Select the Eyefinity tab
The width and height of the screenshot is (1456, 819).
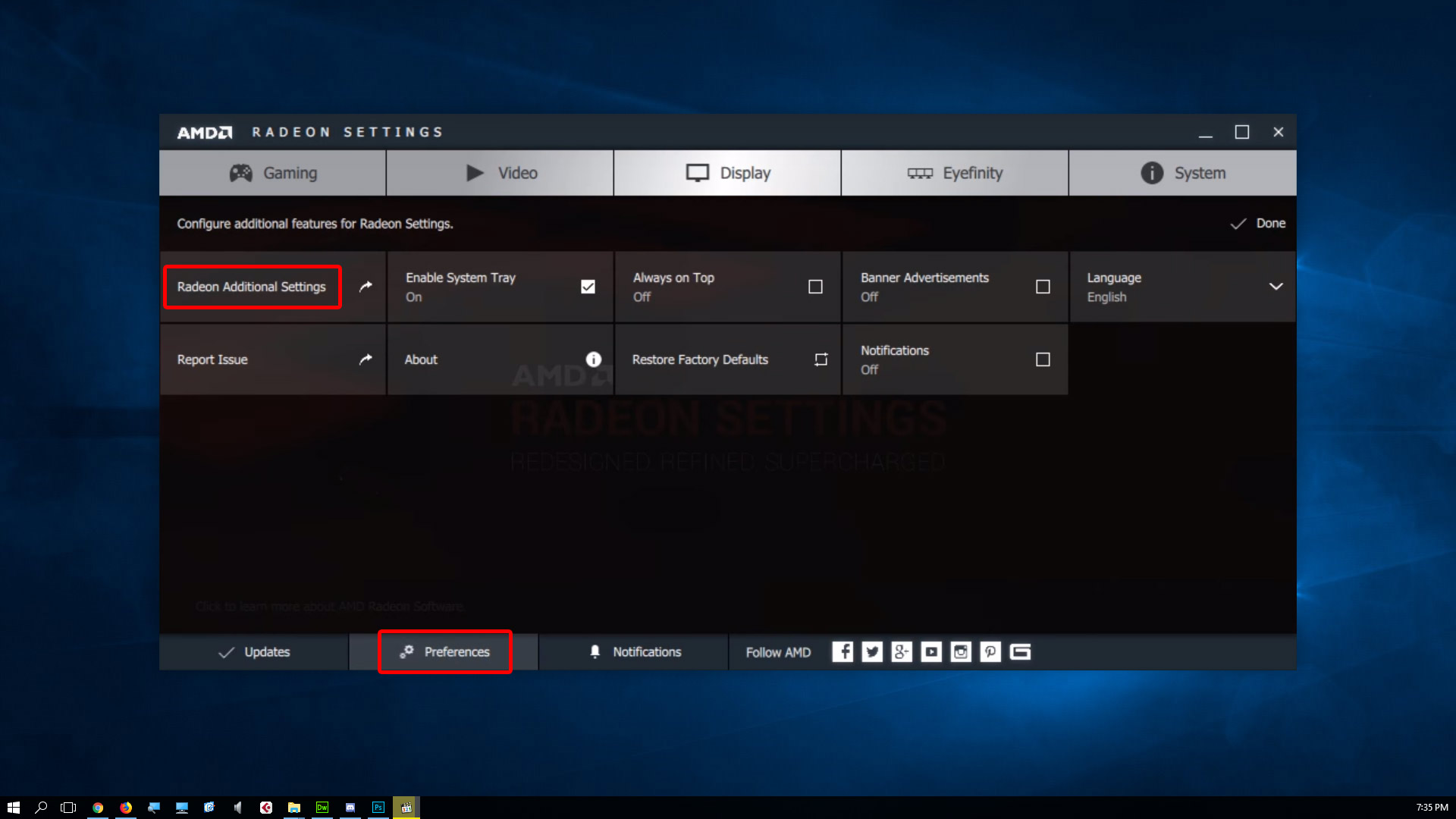tap(955, 173)
